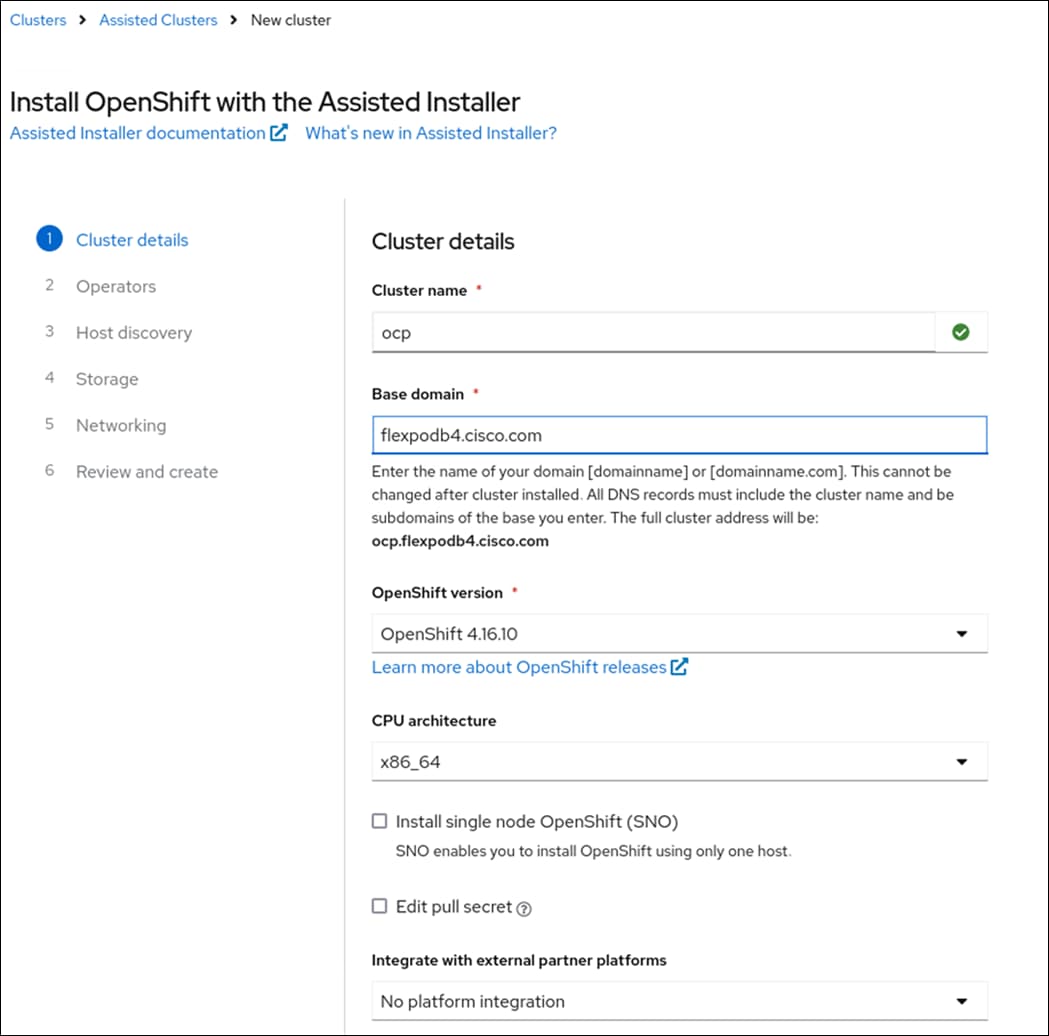The width and height of the screenshot is (1049, 1036).
Task: Click the step 1 circle number icon
Action: click(48, 240)
